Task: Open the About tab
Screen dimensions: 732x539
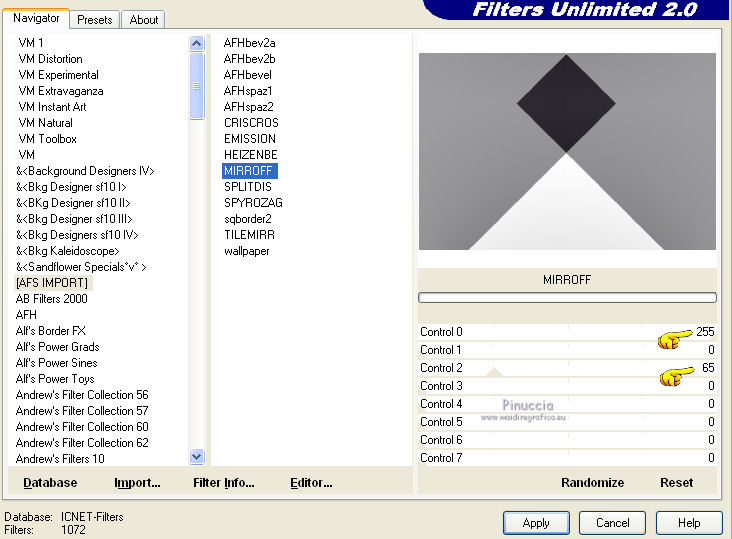Action: tap(144, 20)
